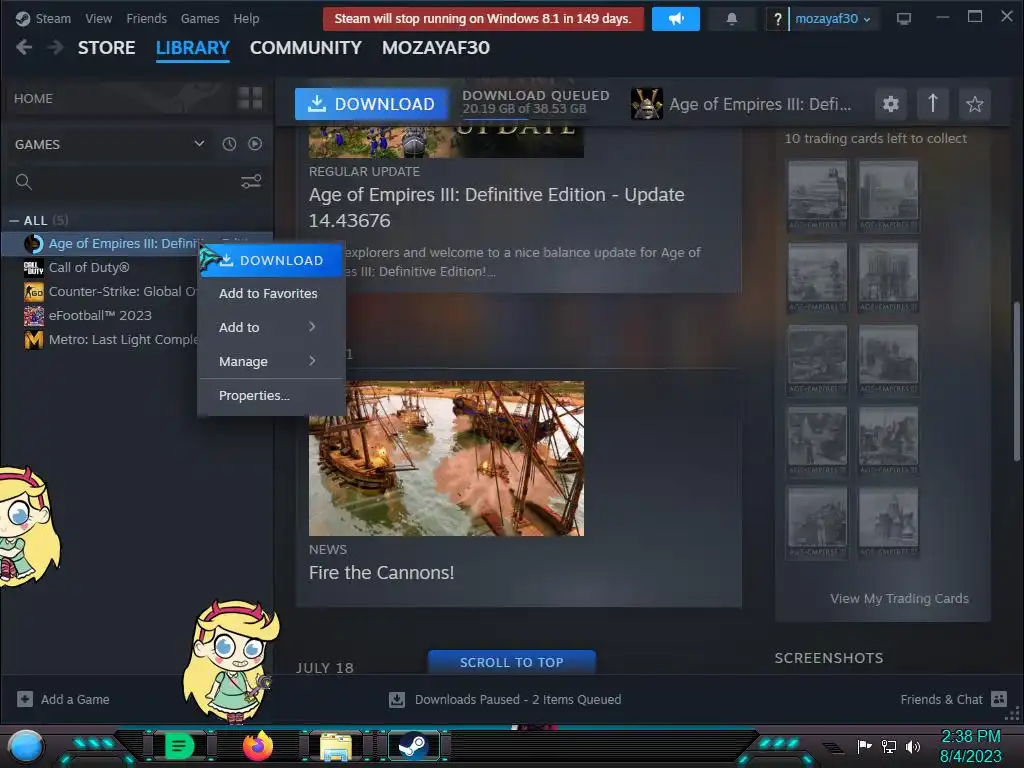The image size is (1024, 768).
Task: Open advanced filter options icon
Action: click(x=251, y=182)
